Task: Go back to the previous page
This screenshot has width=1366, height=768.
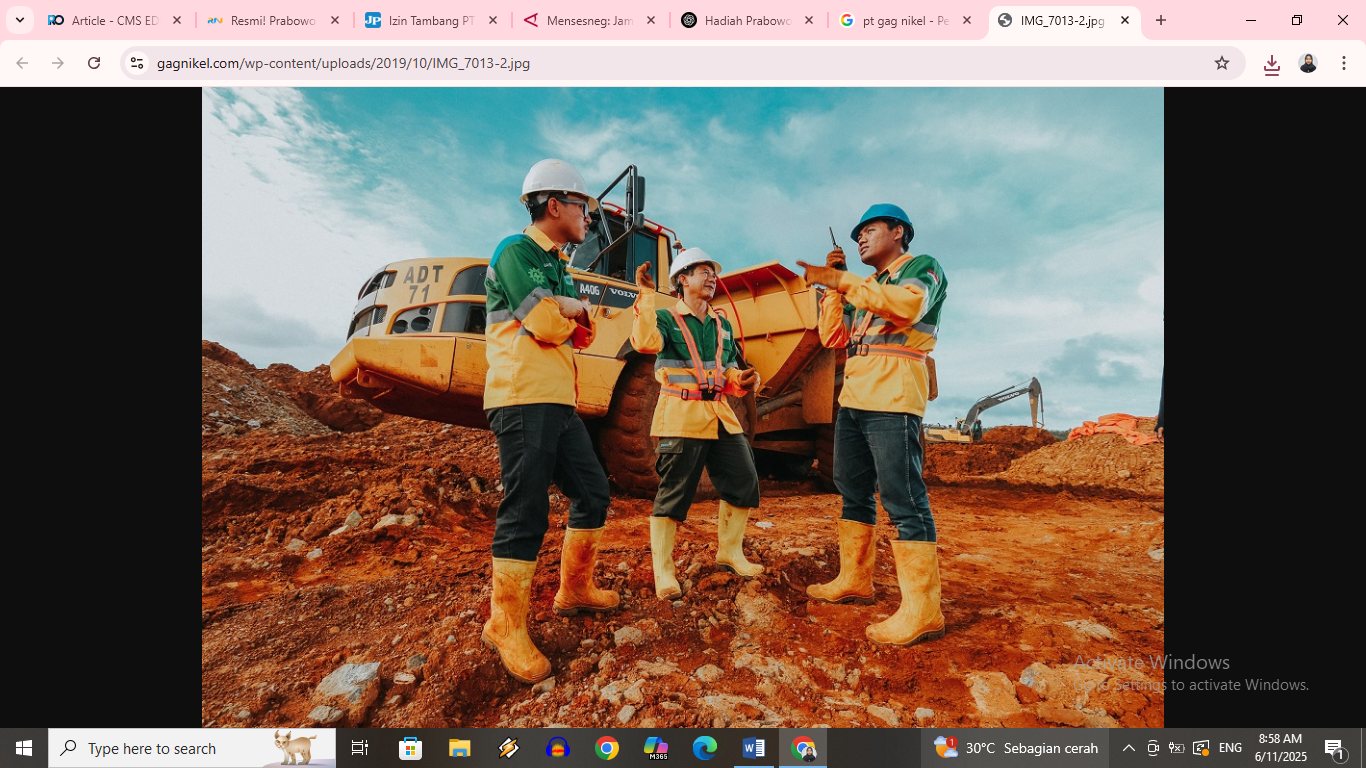Action: tap(22, 63)
